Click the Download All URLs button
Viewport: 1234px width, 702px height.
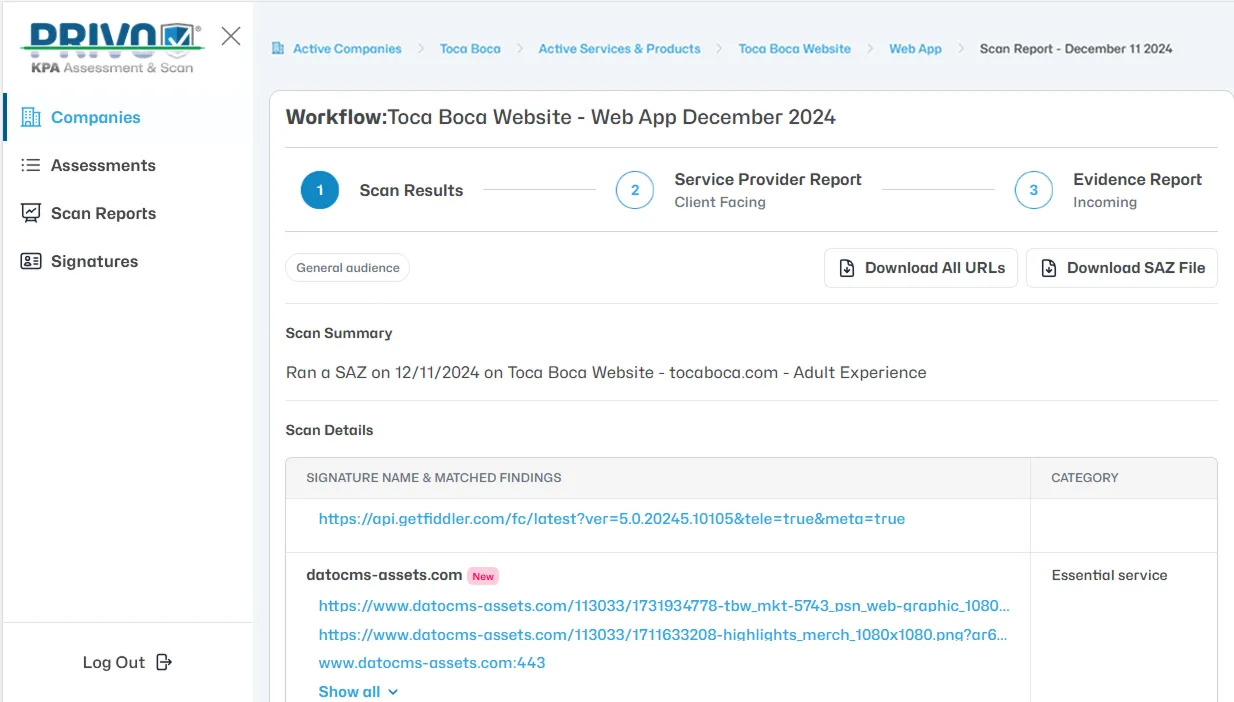coord(920,267)
